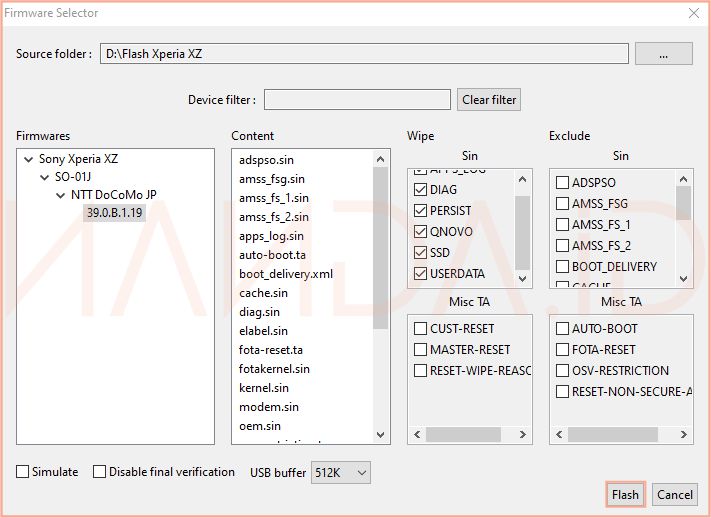The height and width of the screenshot is (518, 711).
Task: Click the Source folder path field
Action: (365, 54)
